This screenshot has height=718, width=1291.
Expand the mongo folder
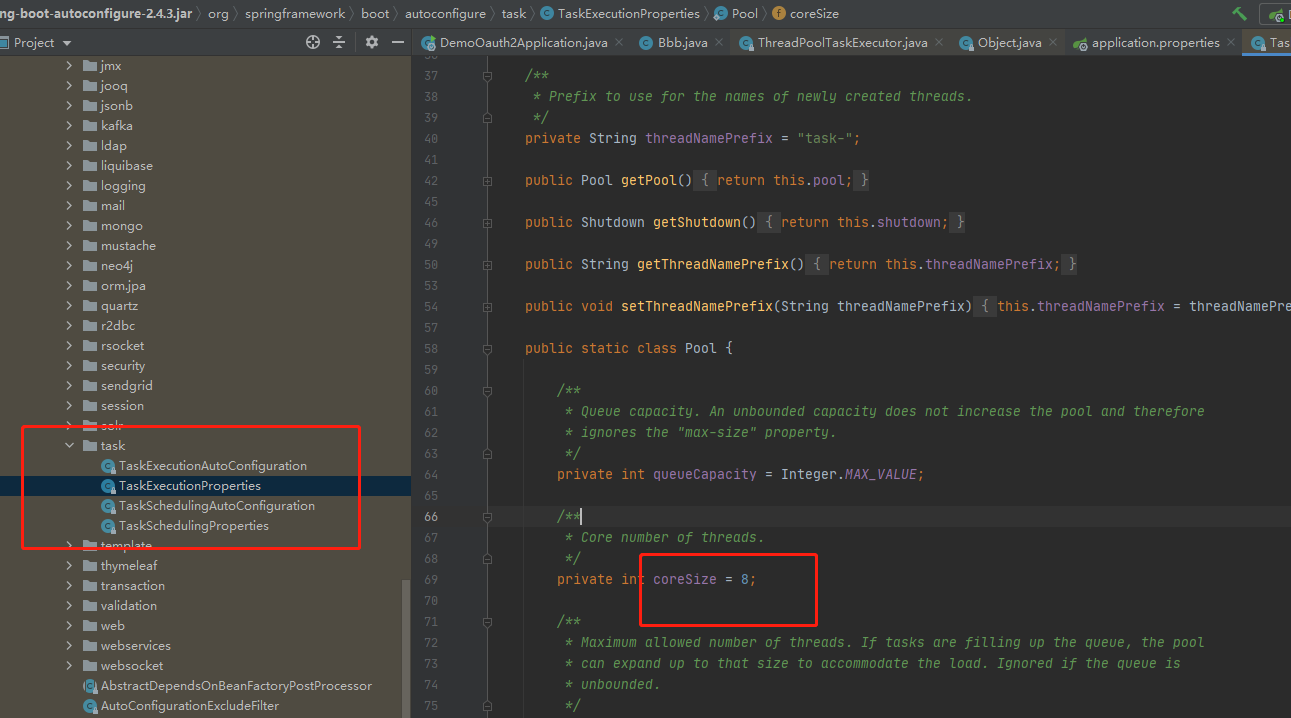[69, 226]
